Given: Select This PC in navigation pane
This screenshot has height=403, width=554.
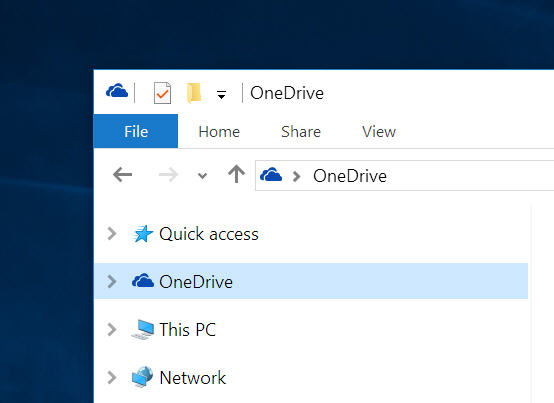Looking at the screenshot, I should 187,330.
